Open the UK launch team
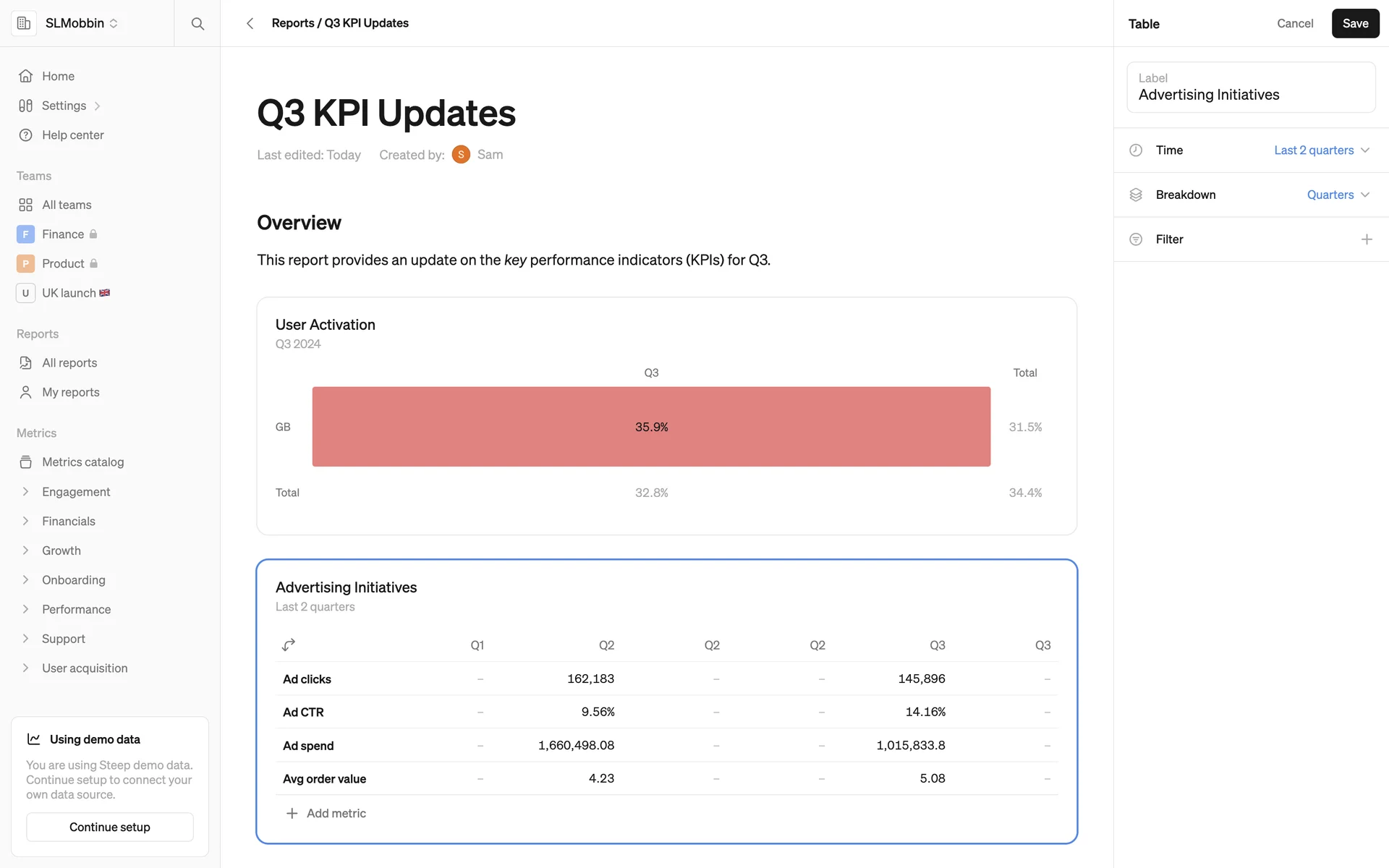The width and height of the screenshot is (1389, 868). point(69,293)
